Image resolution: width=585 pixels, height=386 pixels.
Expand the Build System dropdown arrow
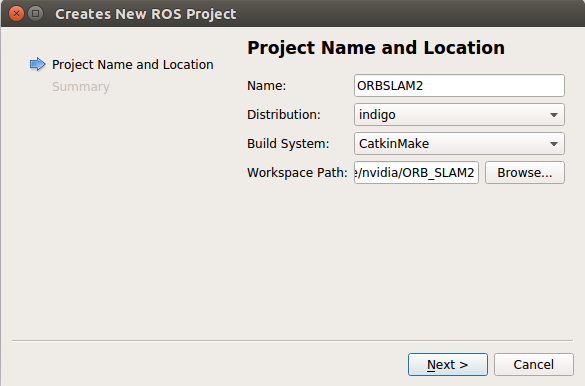click(554, 144)
